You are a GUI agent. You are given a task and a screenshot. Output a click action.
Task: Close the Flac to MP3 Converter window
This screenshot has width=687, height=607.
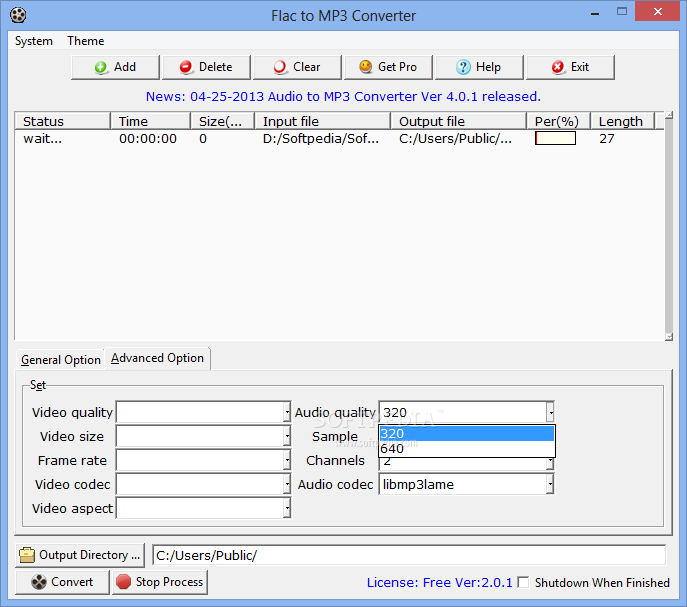coord(657,11)
